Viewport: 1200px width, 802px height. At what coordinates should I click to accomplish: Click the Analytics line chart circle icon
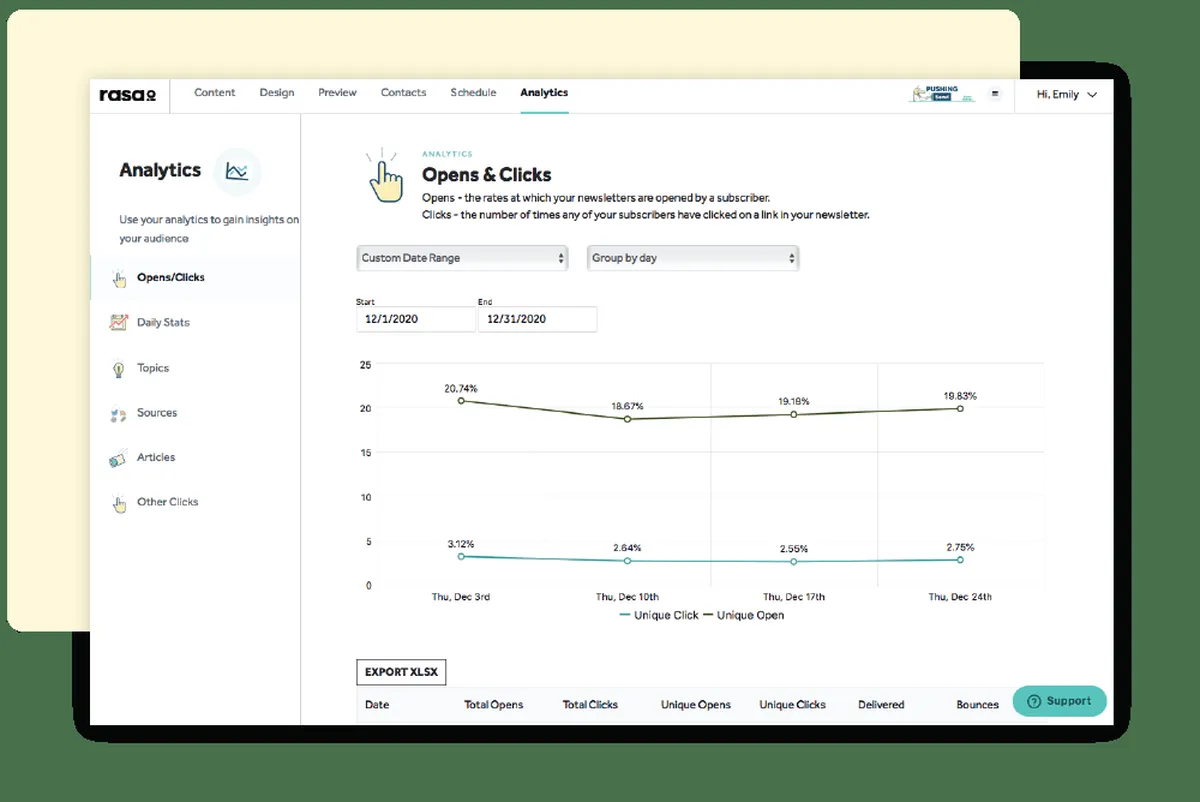237,171
